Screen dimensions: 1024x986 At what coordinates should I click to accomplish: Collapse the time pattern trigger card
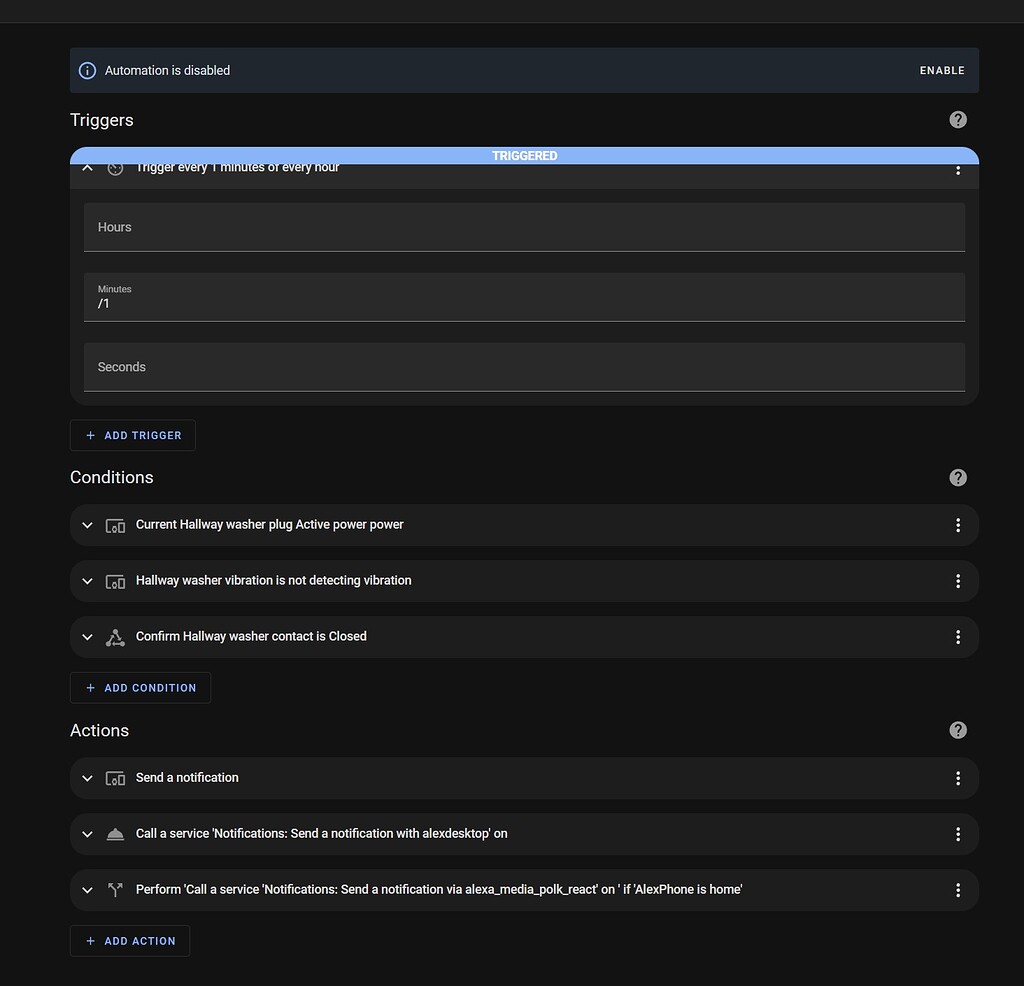[x=87, y=167]
